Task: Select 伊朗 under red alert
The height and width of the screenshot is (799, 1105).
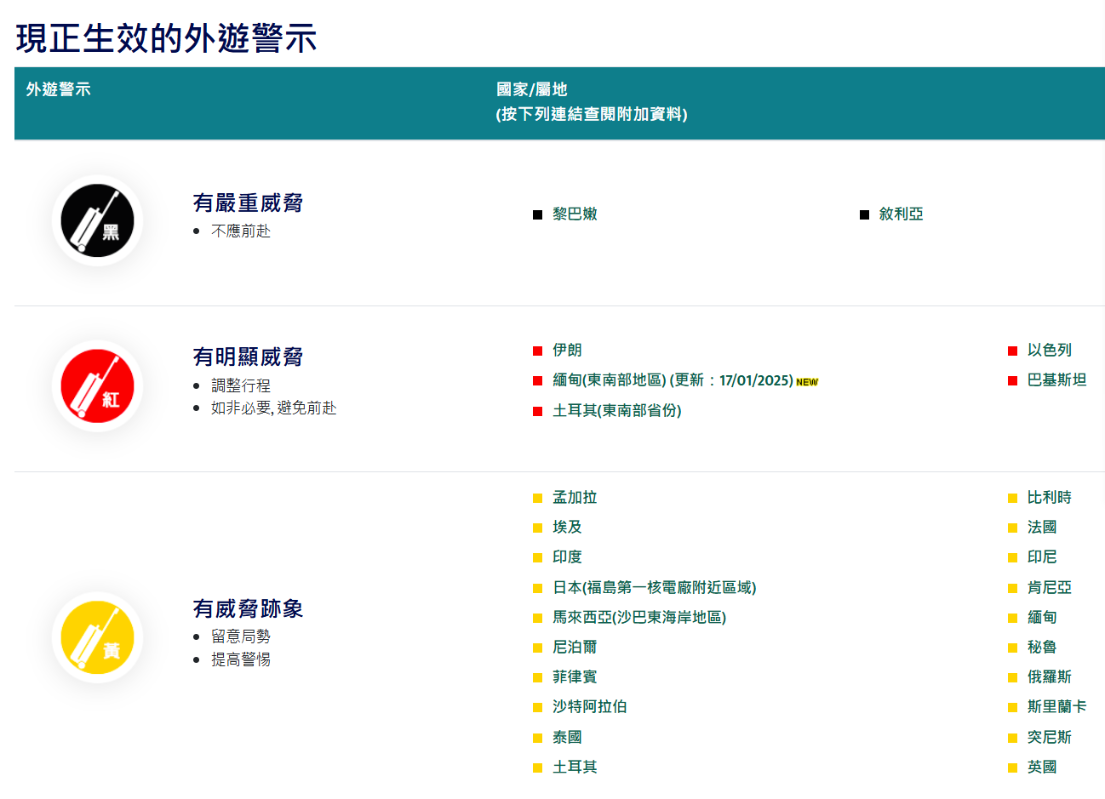Action: coord(567,350)
